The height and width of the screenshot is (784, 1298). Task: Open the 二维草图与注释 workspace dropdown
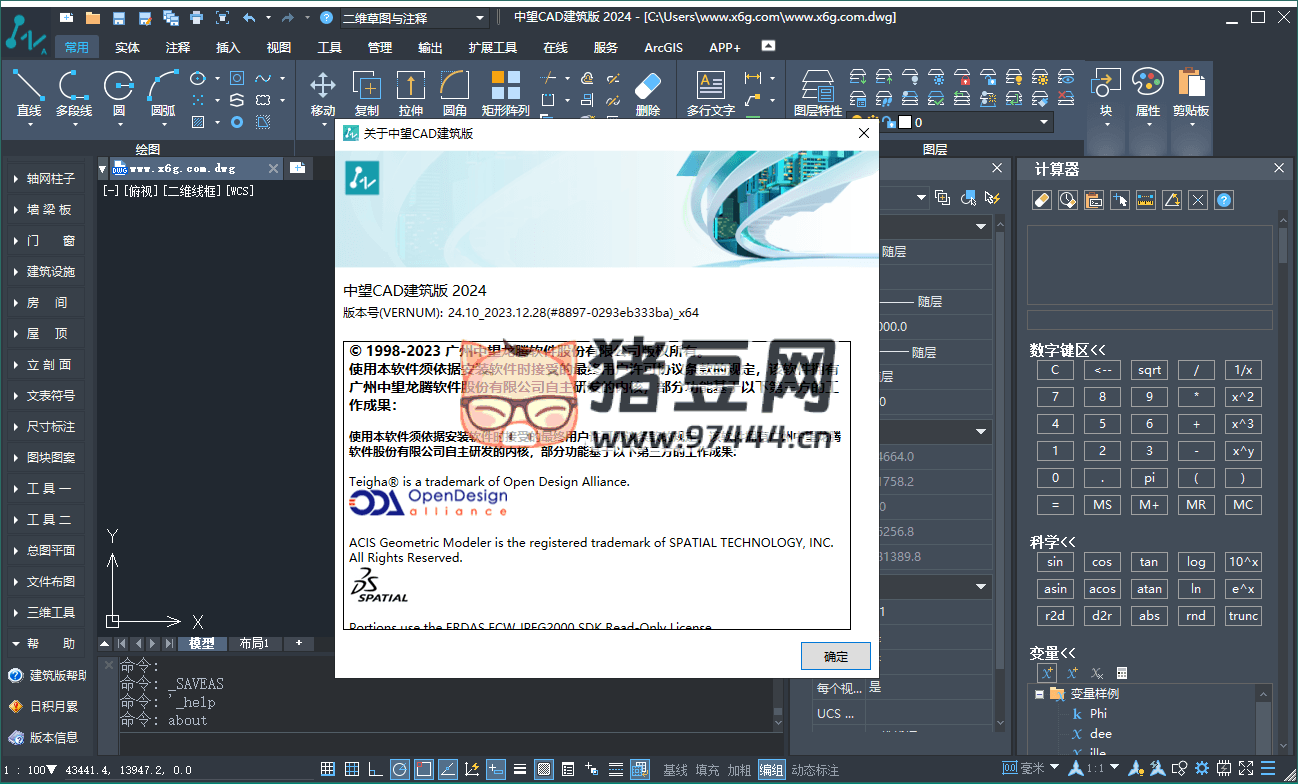(413, 18)
